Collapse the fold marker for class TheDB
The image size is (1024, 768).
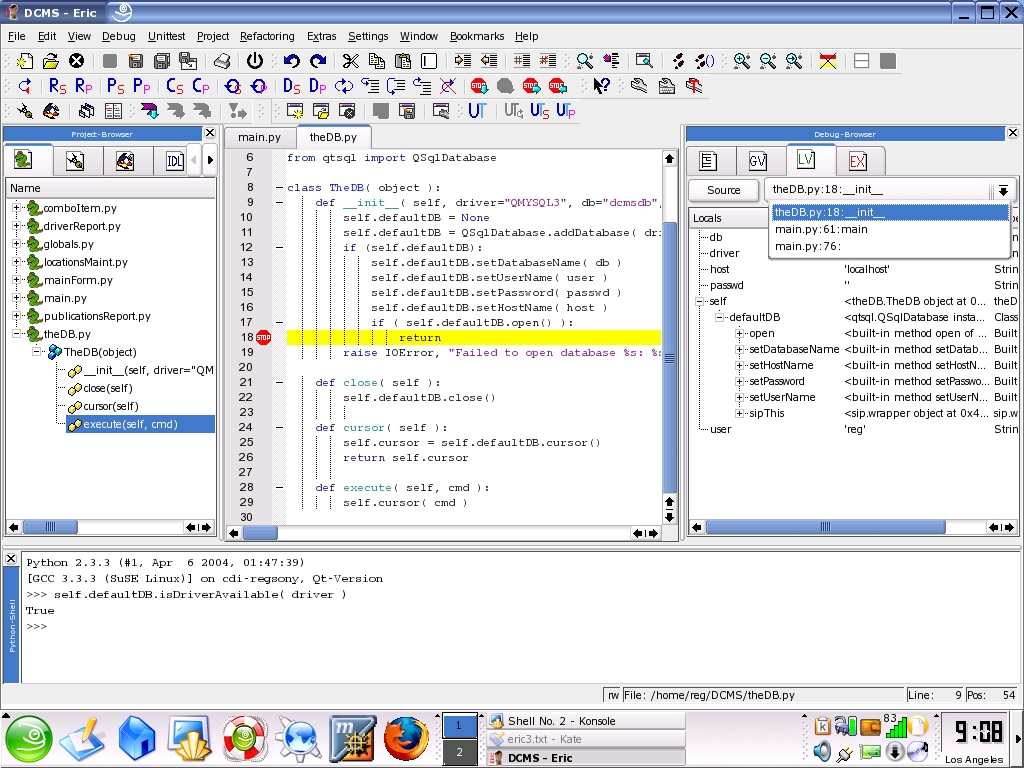(x=279, y=188)
